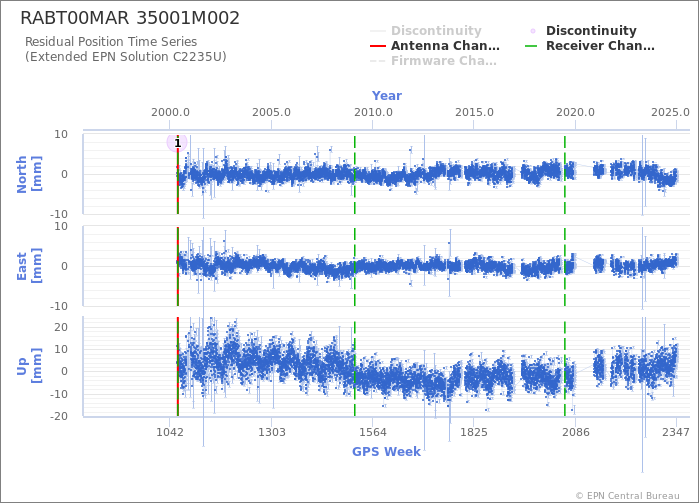
Task: Click the 2010.0 year tick label
Action: 373,112
